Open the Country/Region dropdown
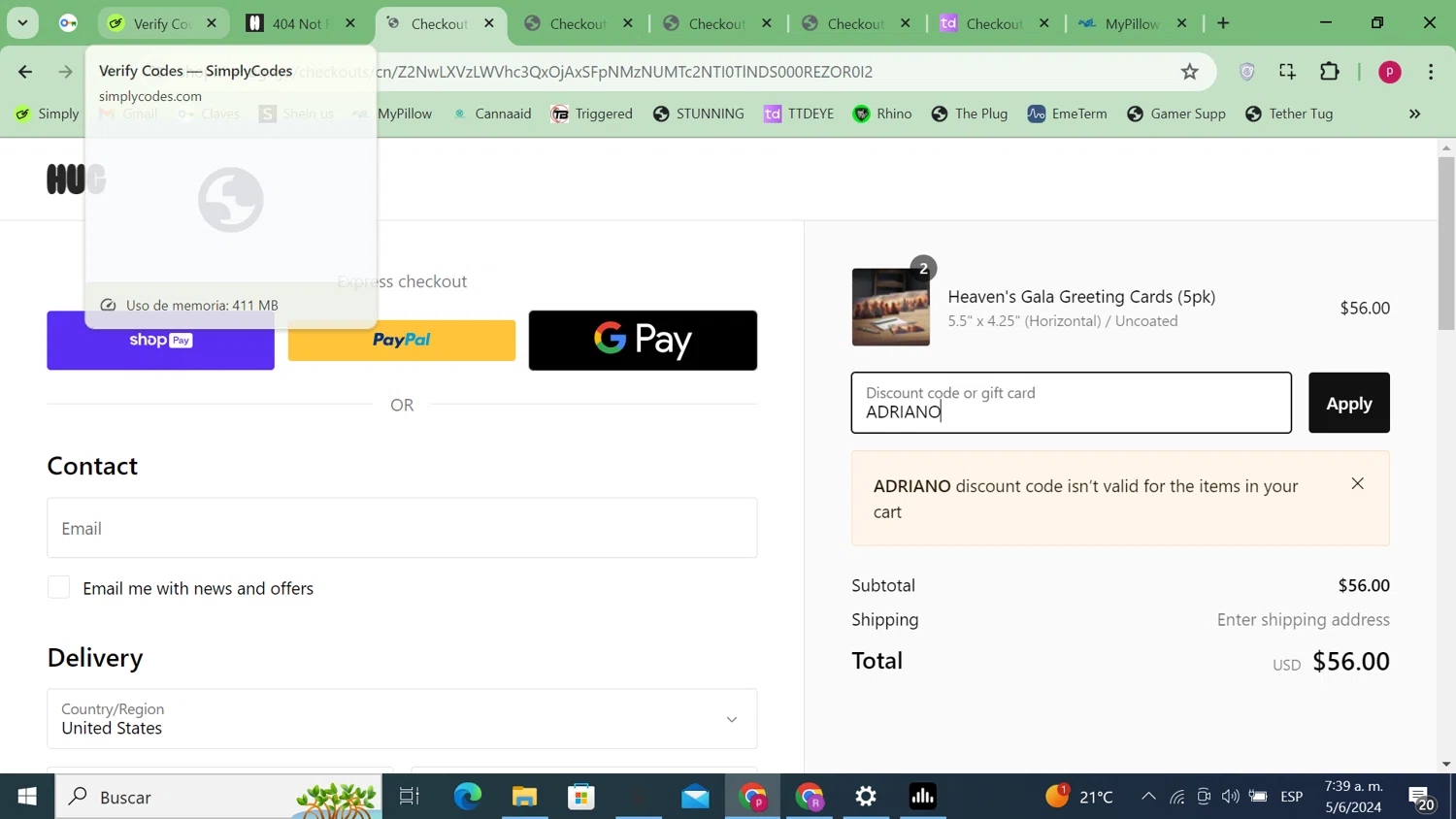 pyautogui.click(x=402, y=719)
